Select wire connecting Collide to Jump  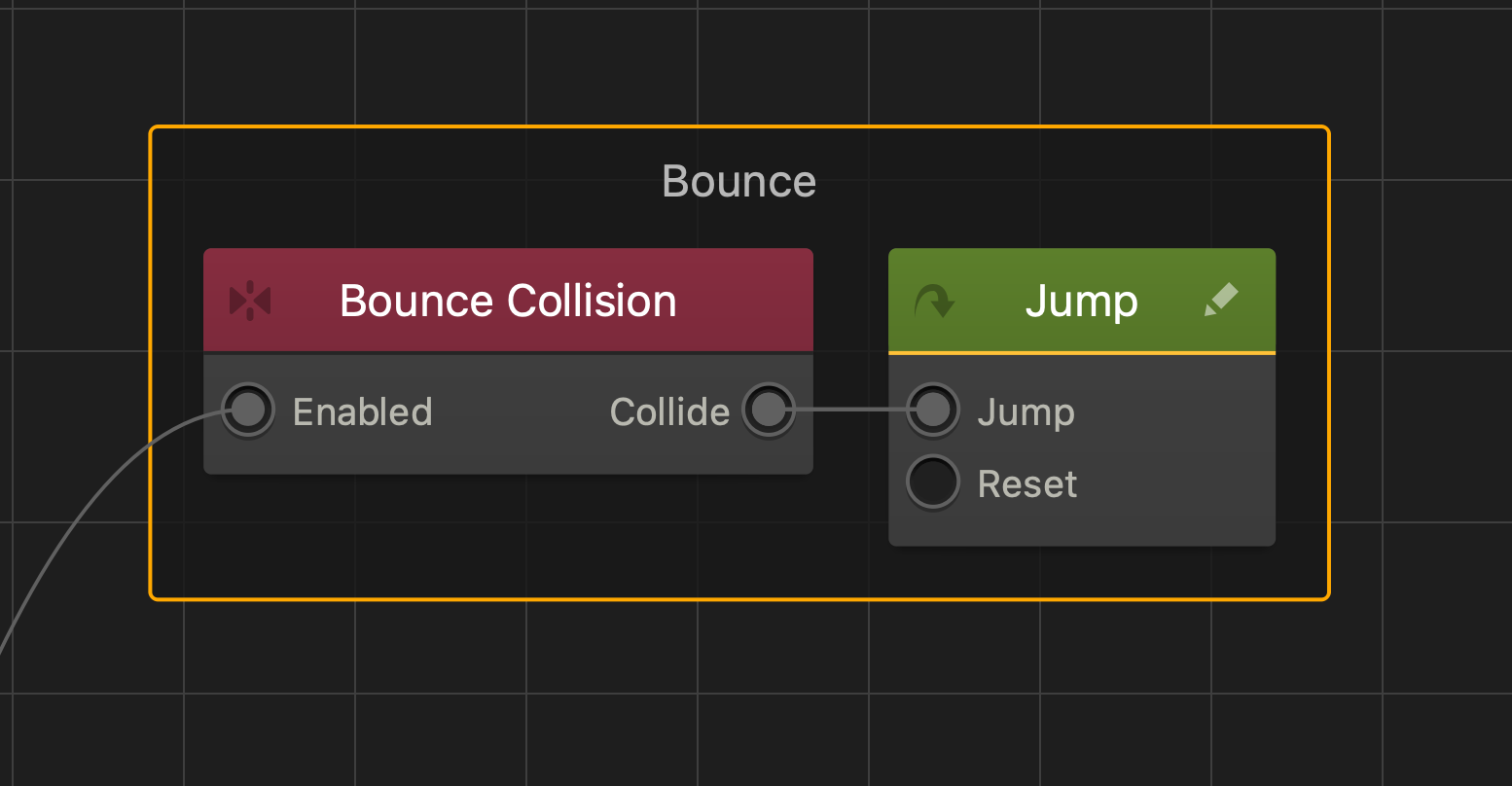851,410
